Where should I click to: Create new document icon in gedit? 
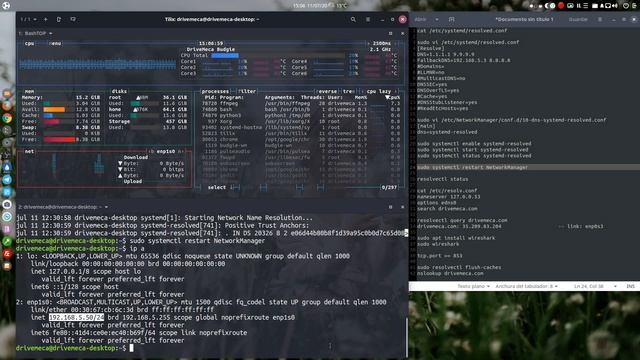(451, 19)
